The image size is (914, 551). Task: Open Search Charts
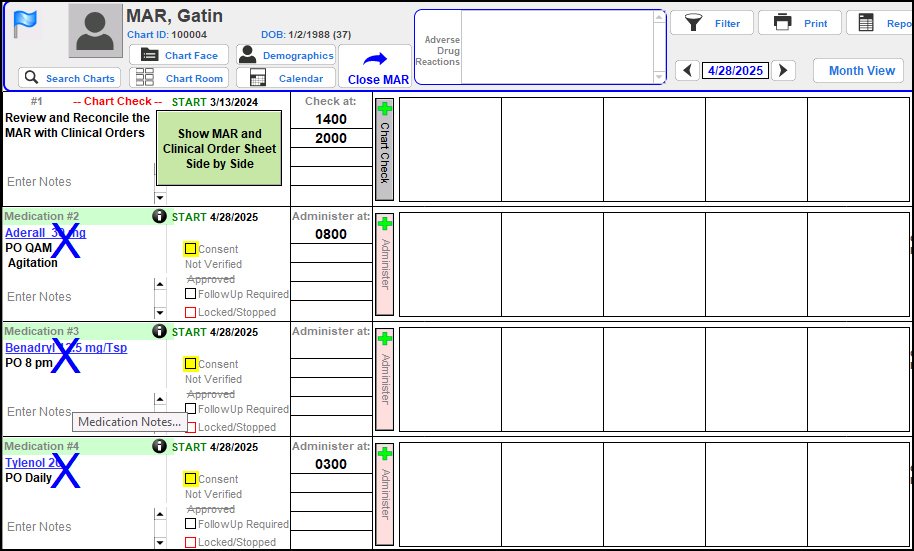pos(69,78)
